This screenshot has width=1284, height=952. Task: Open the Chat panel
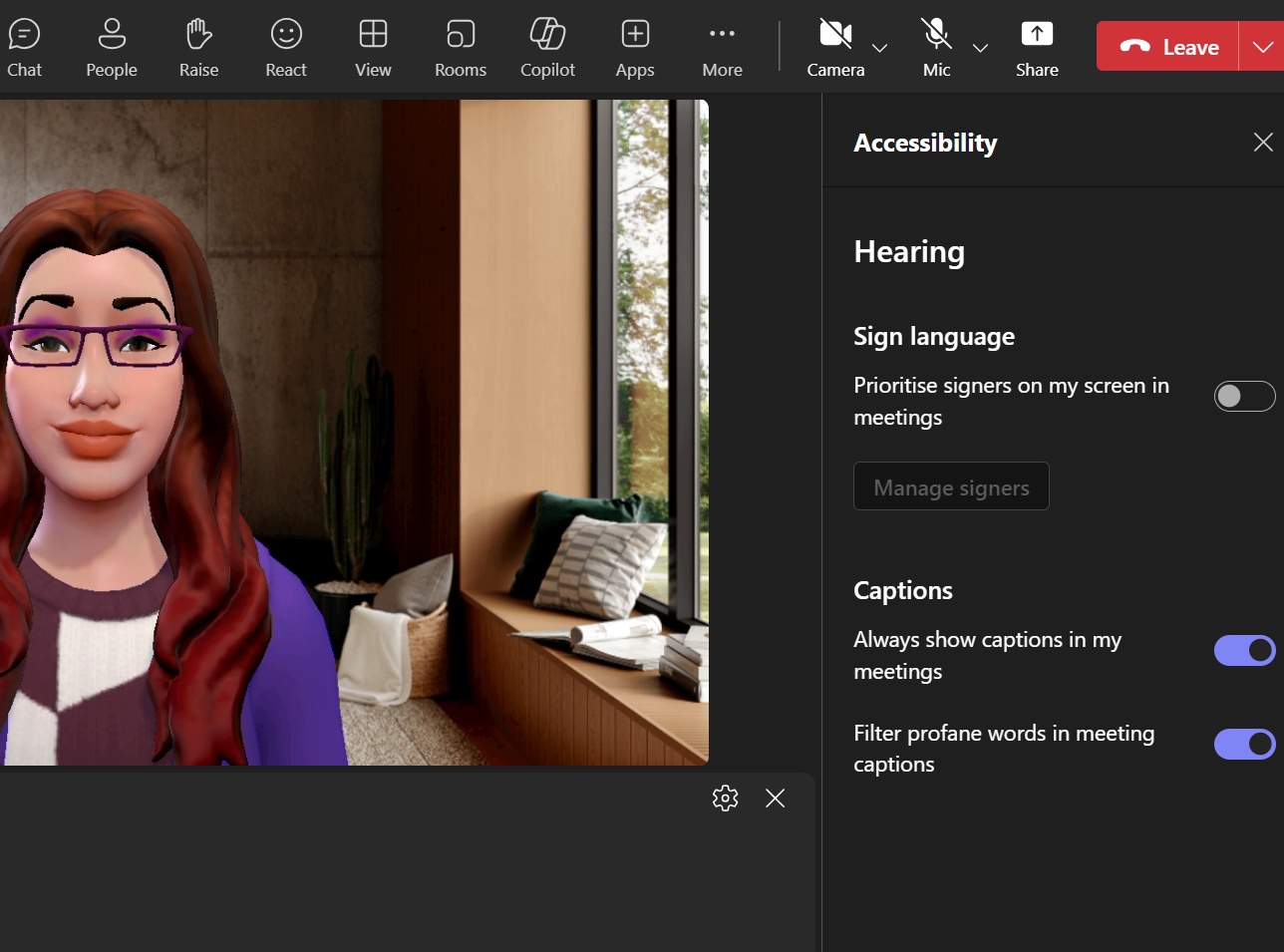(25, 45)
